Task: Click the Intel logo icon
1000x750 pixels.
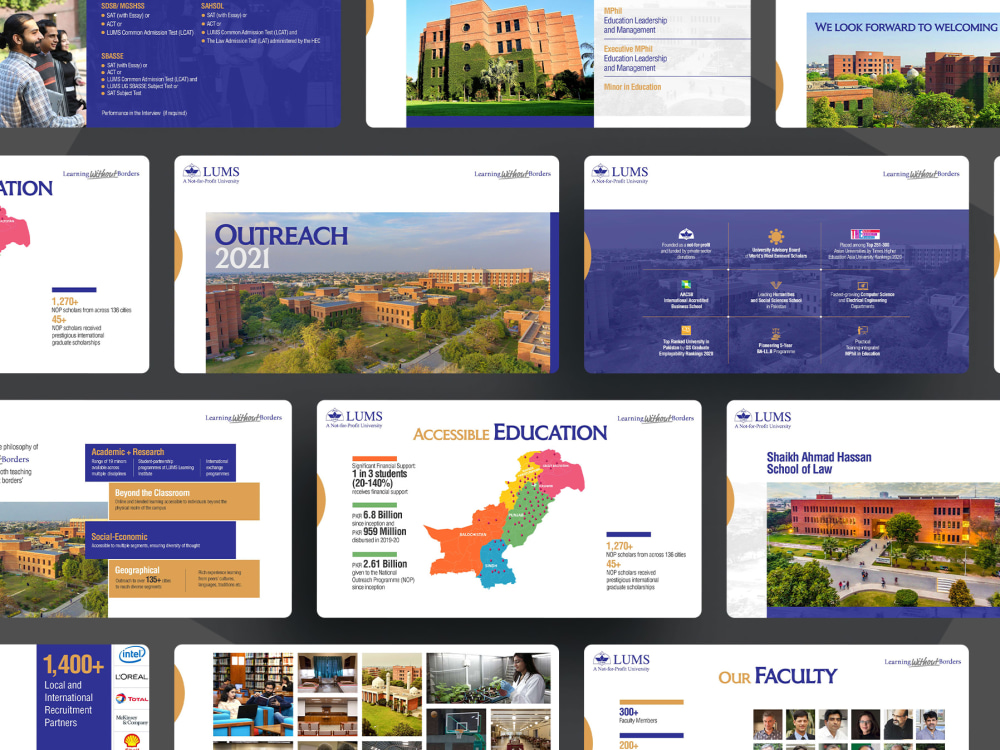Action: (x=131, y=654)
